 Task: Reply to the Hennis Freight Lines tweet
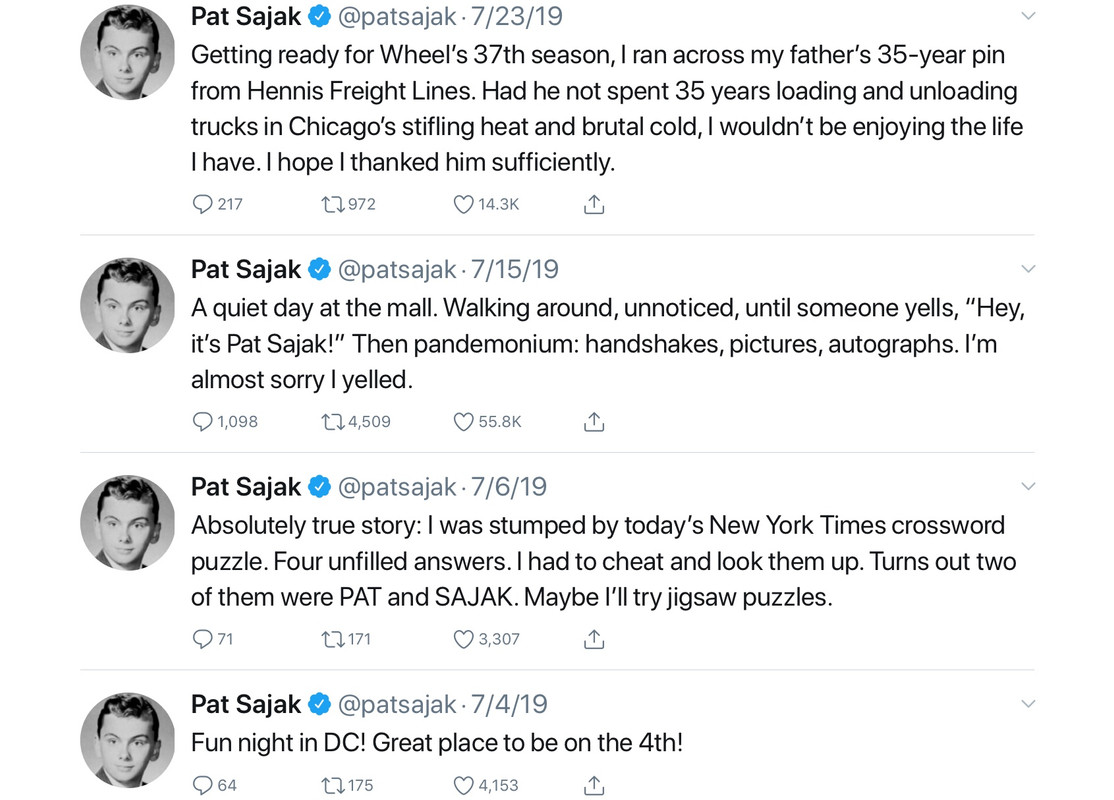pos(203,204)
